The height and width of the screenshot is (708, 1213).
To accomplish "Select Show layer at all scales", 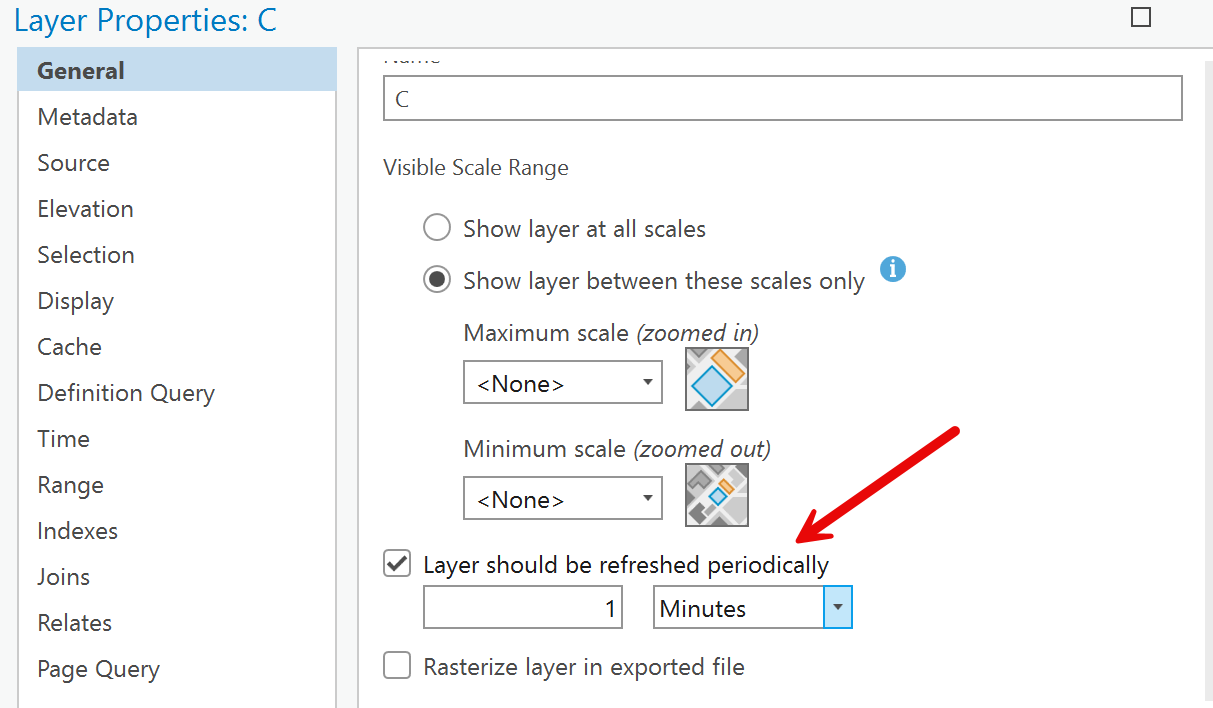I will [x=437, y=228].
